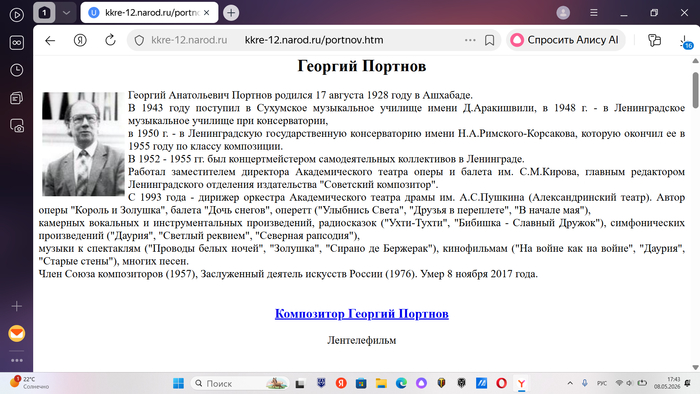Image resolution: width=700 pixels, height=394 pixels.
Task: Switch РУС keyboard language
Action: click(x=602, y=383)
